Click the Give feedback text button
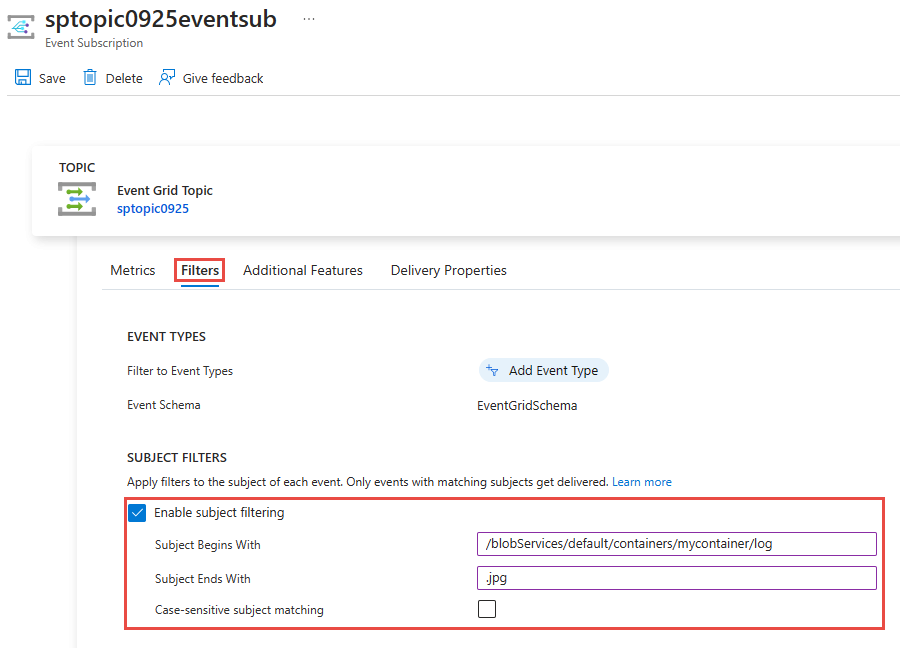Image resolution: width=900 pixels, height=648 pixels. 223,78
